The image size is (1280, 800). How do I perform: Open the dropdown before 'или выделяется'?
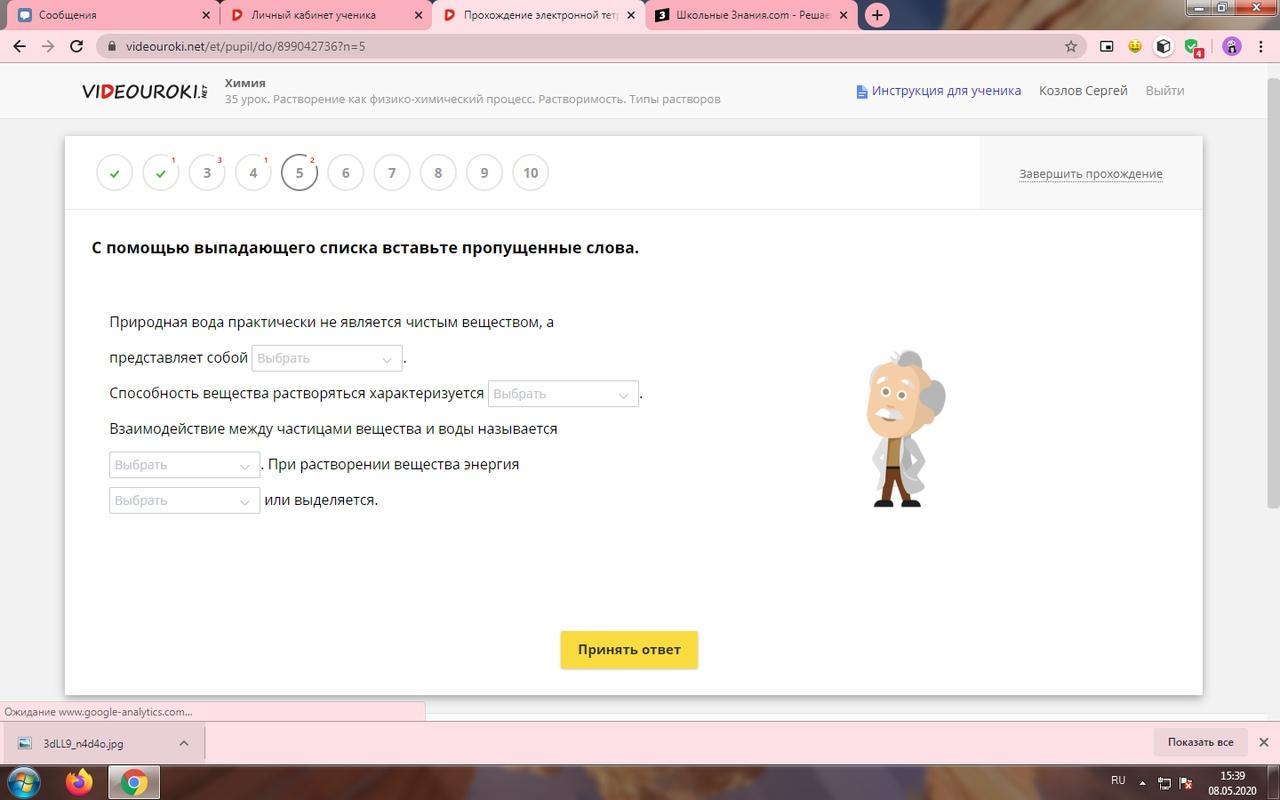pyautogui.click(x=184, y=500)
